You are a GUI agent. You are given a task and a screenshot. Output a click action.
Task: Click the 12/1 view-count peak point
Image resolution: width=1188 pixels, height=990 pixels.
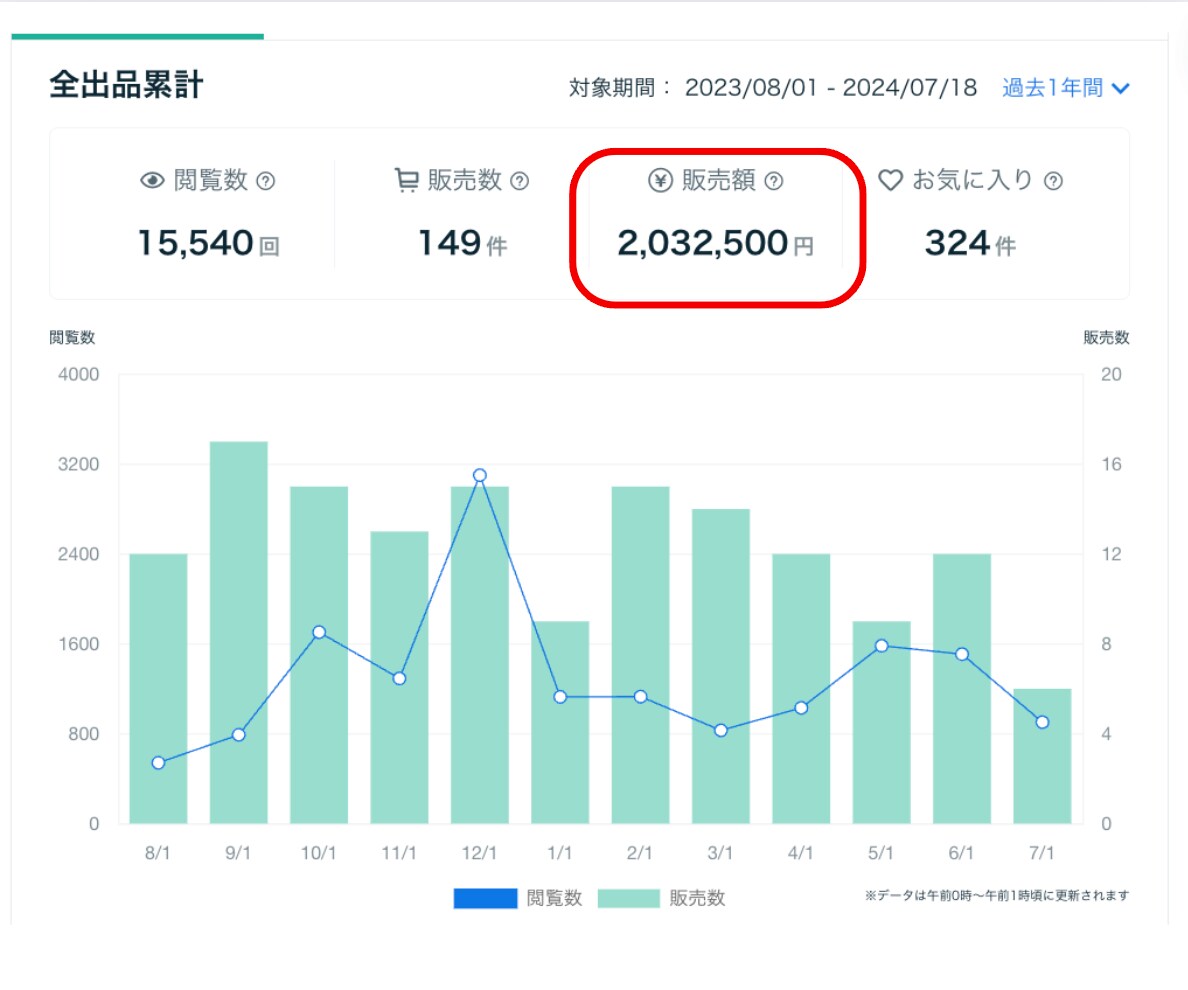(x=480, y=475)
